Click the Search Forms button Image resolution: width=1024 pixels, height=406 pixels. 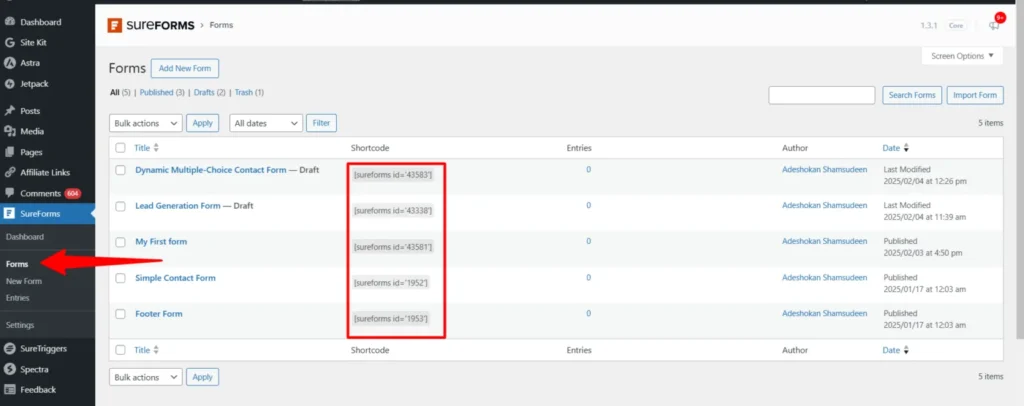[912, 95]
